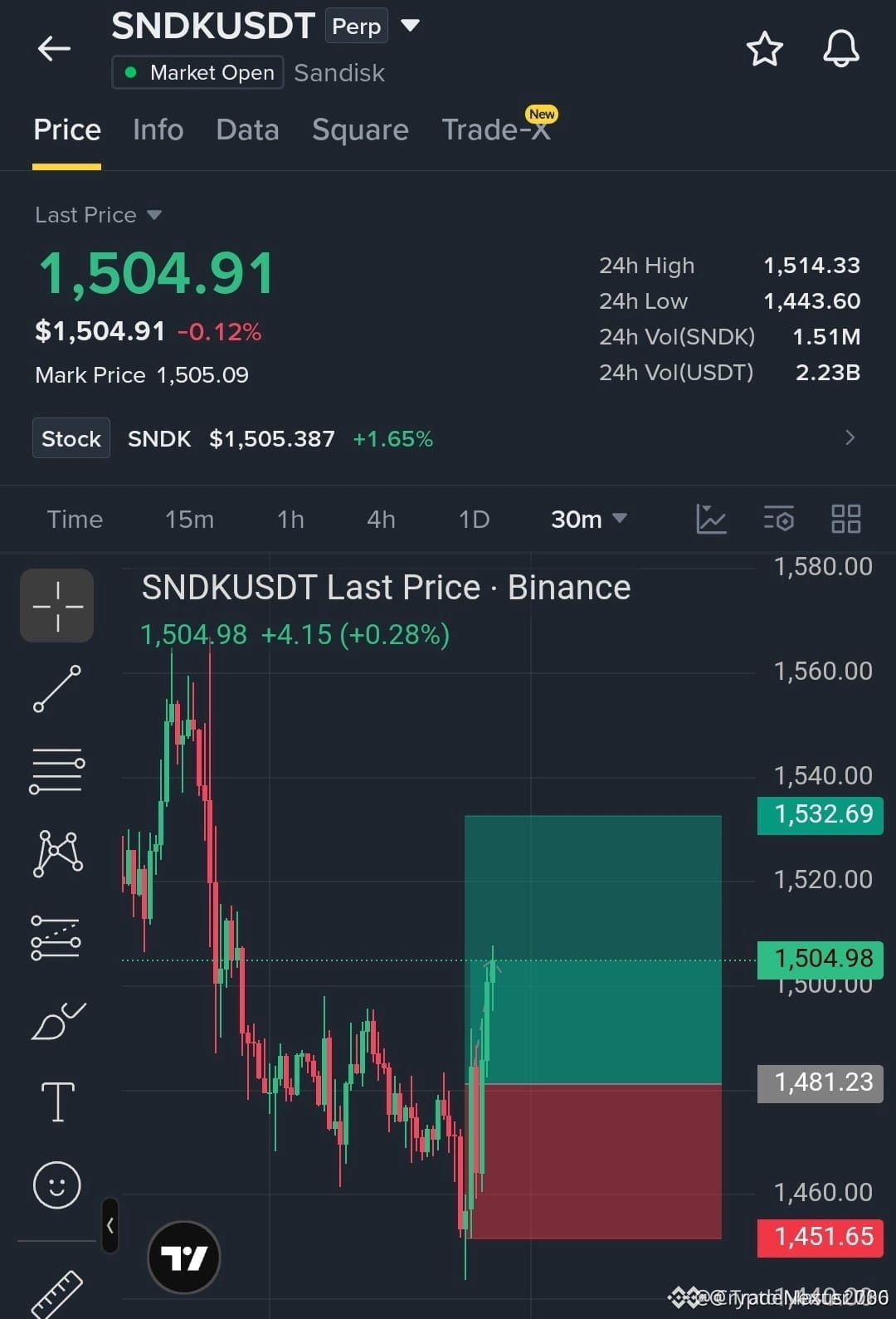The height and width of the screenshot is (1319, 896).
Task: Add SNDKUSDT to favorites with star icon
Action: click(764, 49)
